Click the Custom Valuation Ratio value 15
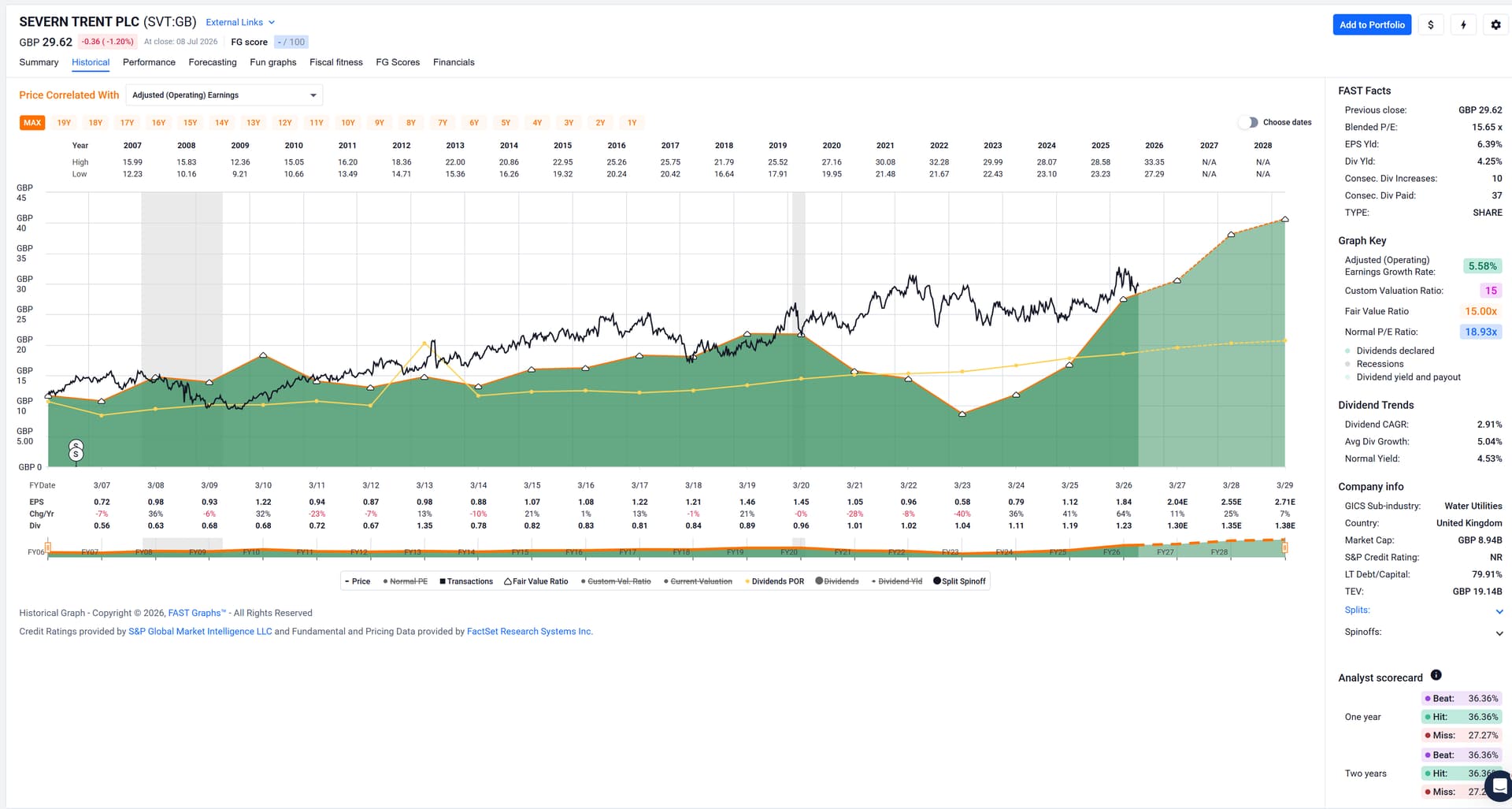 tap(1490, 291)
